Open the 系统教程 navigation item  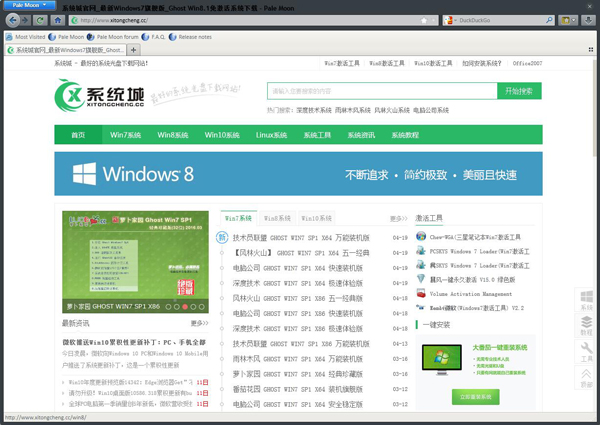pyautogui.click(x=405, y=135)
